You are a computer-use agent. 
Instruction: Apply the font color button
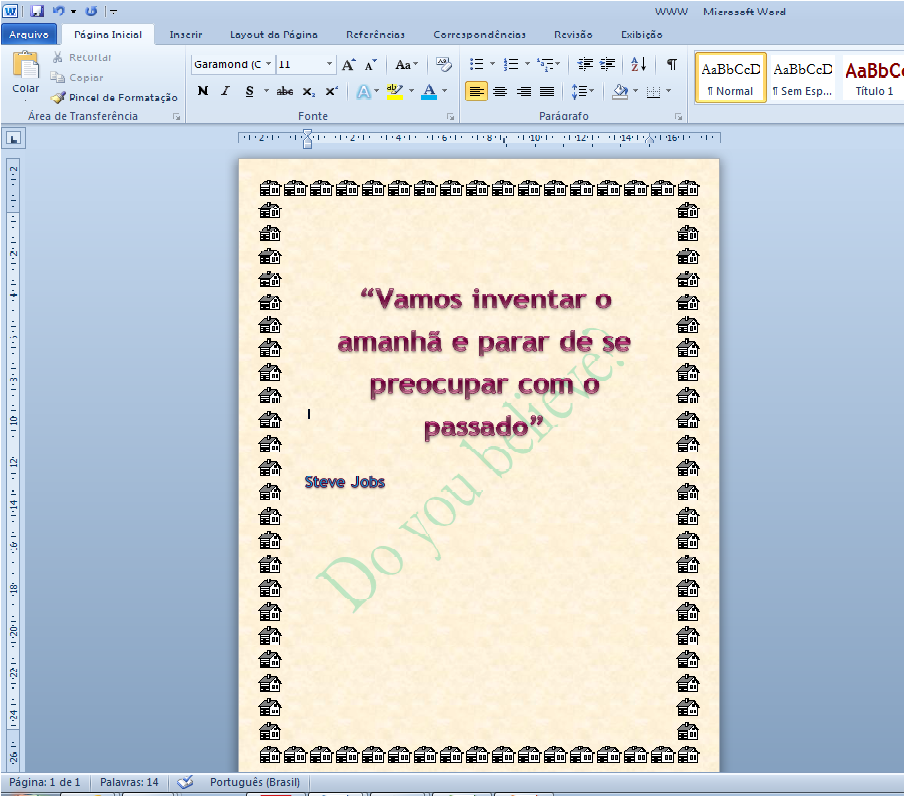point(429,91)
